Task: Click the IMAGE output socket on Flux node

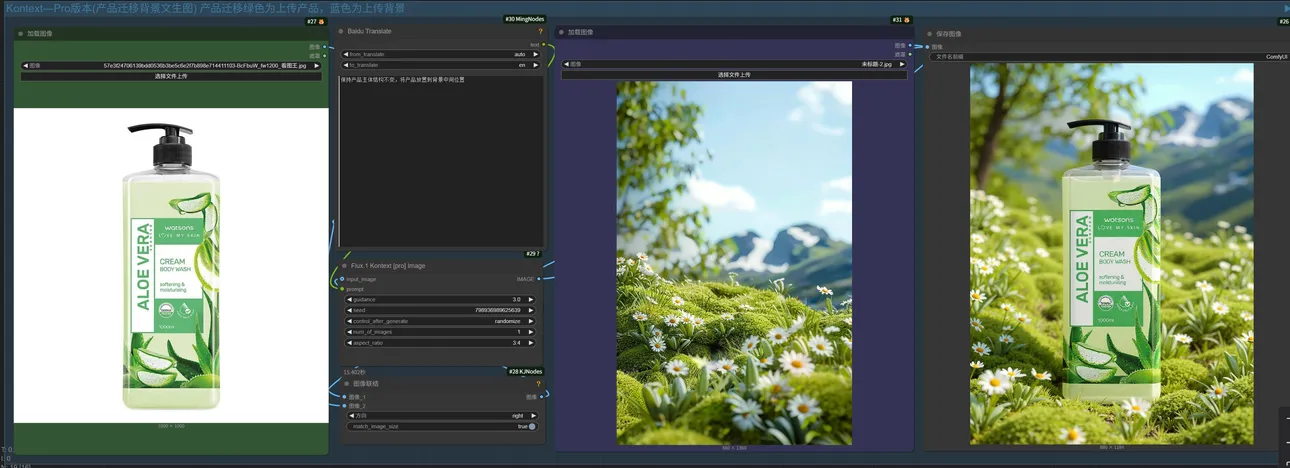Action: coord(540,279)
